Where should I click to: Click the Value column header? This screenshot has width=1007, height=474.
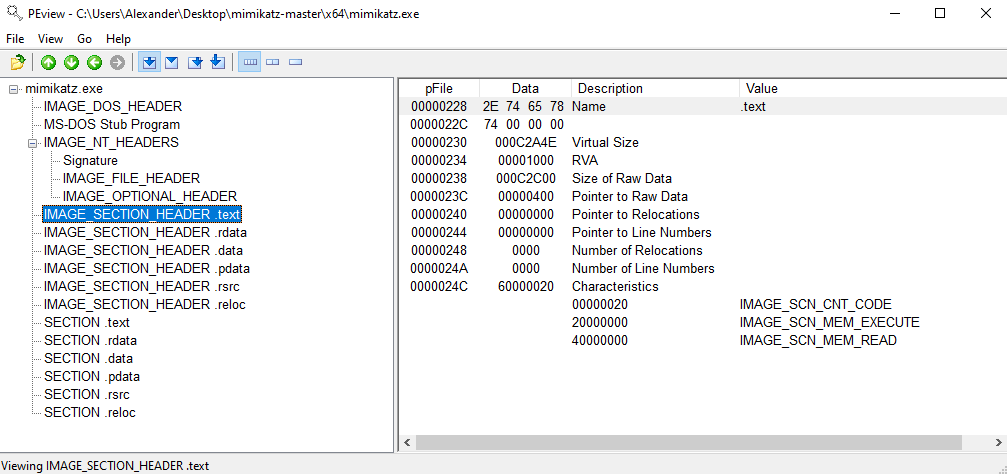tap(873, 89)
